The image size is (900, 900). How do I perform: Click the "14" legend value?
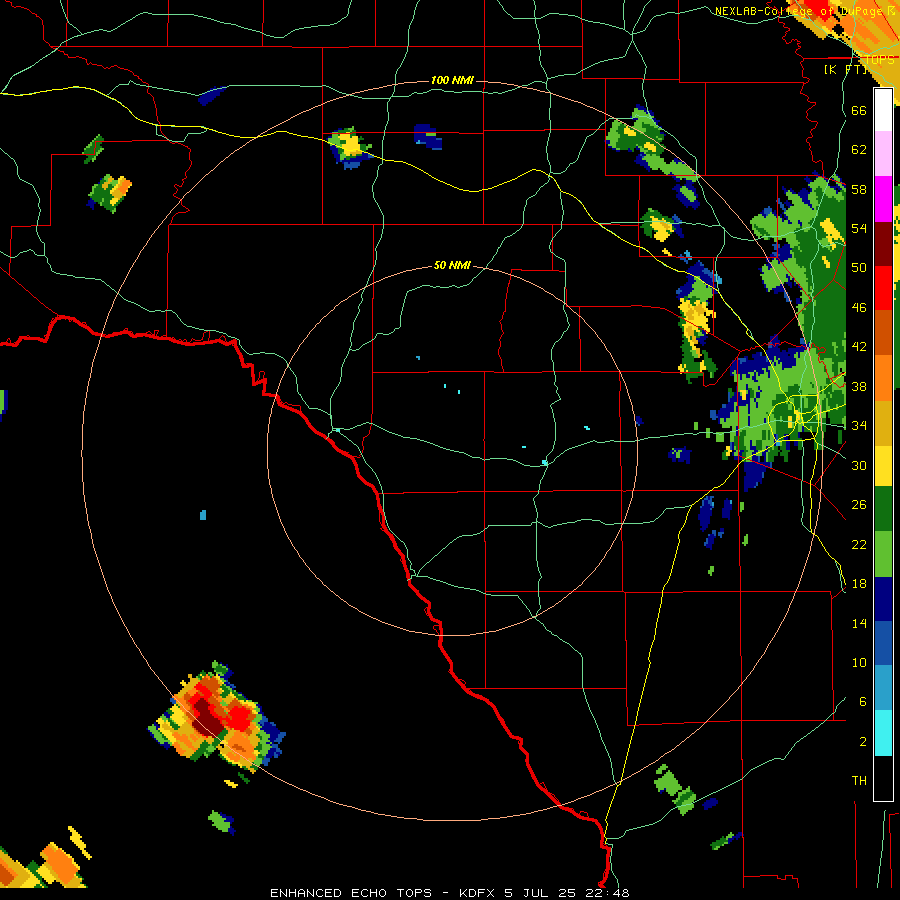(x=859, y=623)
